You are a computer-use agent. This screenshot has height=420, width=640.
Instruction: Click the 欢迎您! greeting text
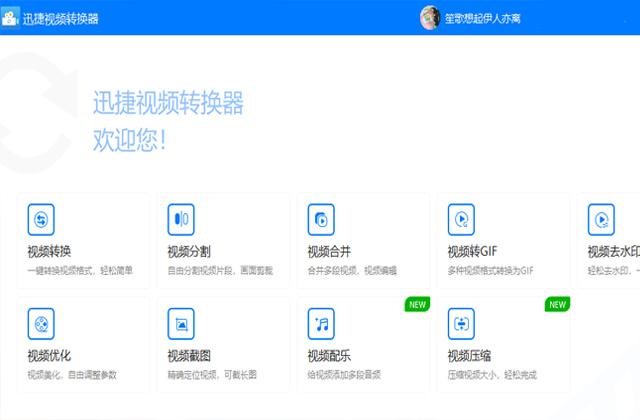tap(129, 140)
